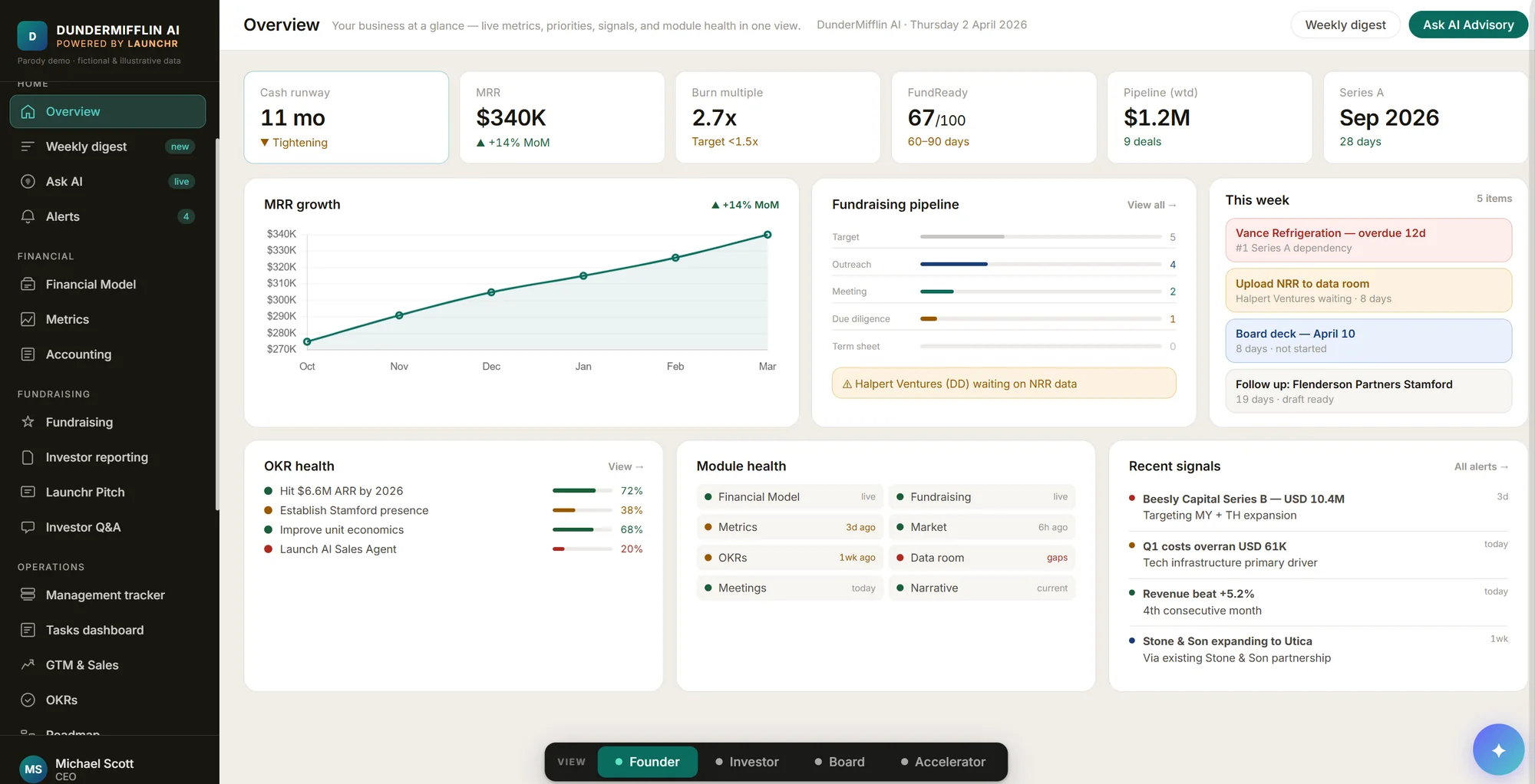Switch view to Investor

pyautogui.click(x=747, y=762)
